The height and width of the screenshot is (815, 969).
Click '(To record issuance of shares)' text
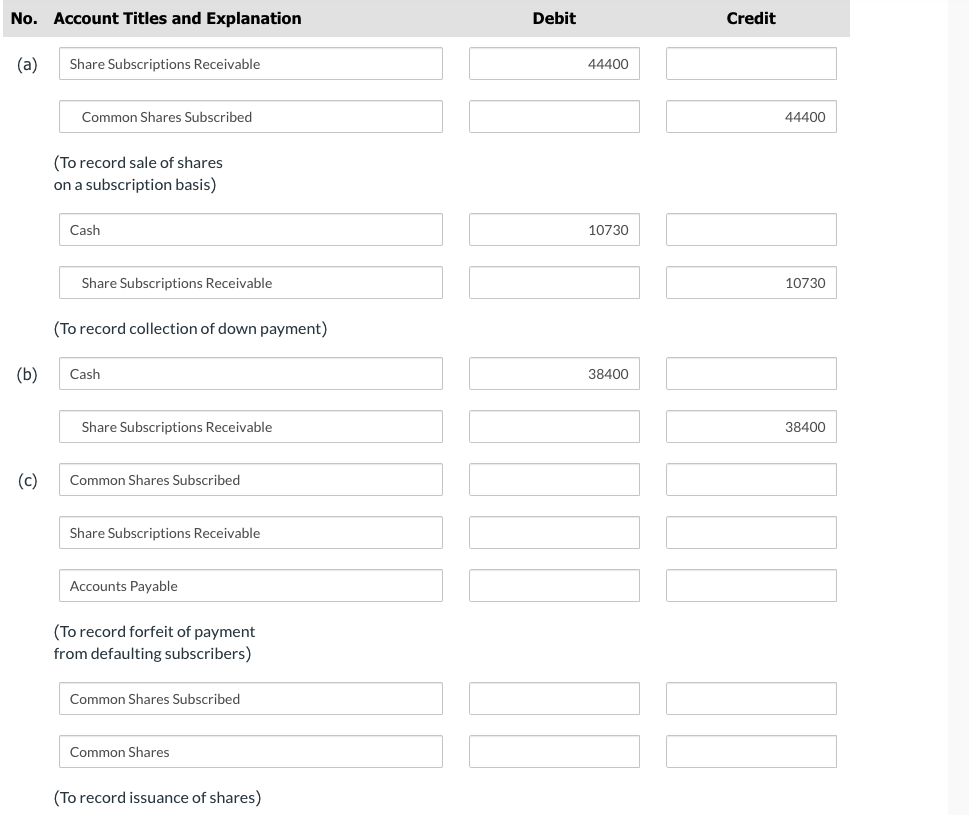(x=157, y=798)
